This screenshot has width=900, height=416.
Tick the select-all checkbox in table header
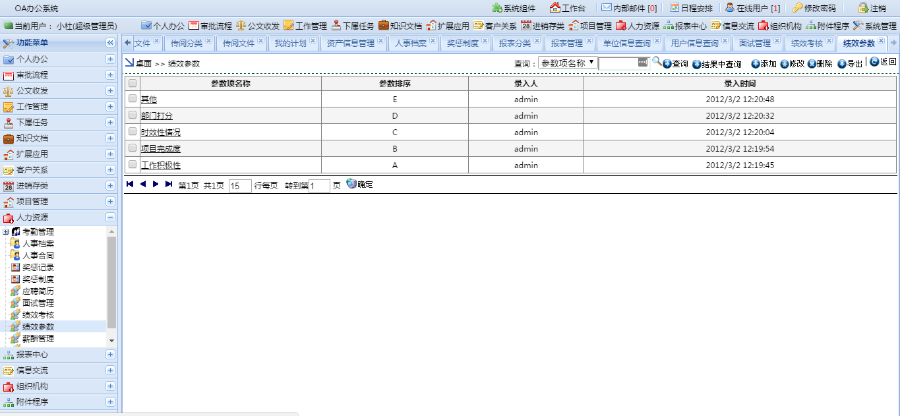(133, 83)
